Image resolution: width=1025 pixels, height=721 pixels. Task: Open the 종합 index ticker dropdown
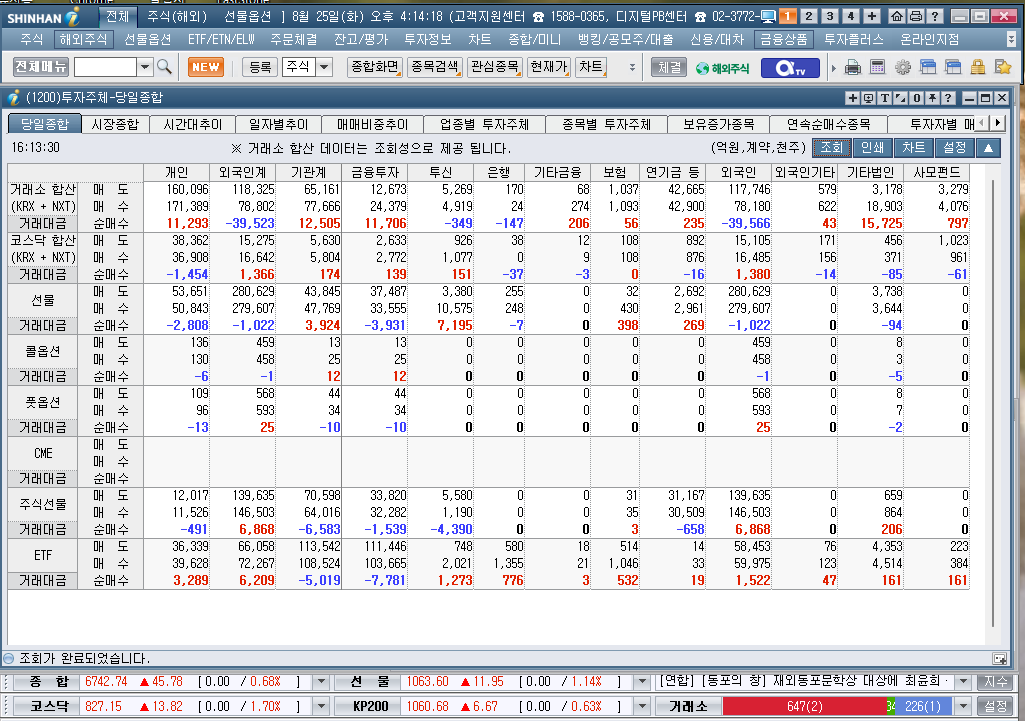point(321,682)
